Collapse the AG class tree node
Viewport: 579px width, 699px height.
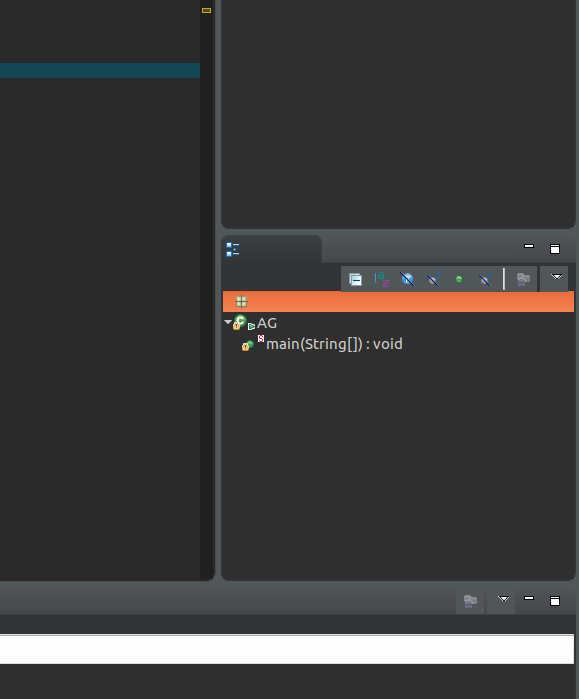point(228,322)
